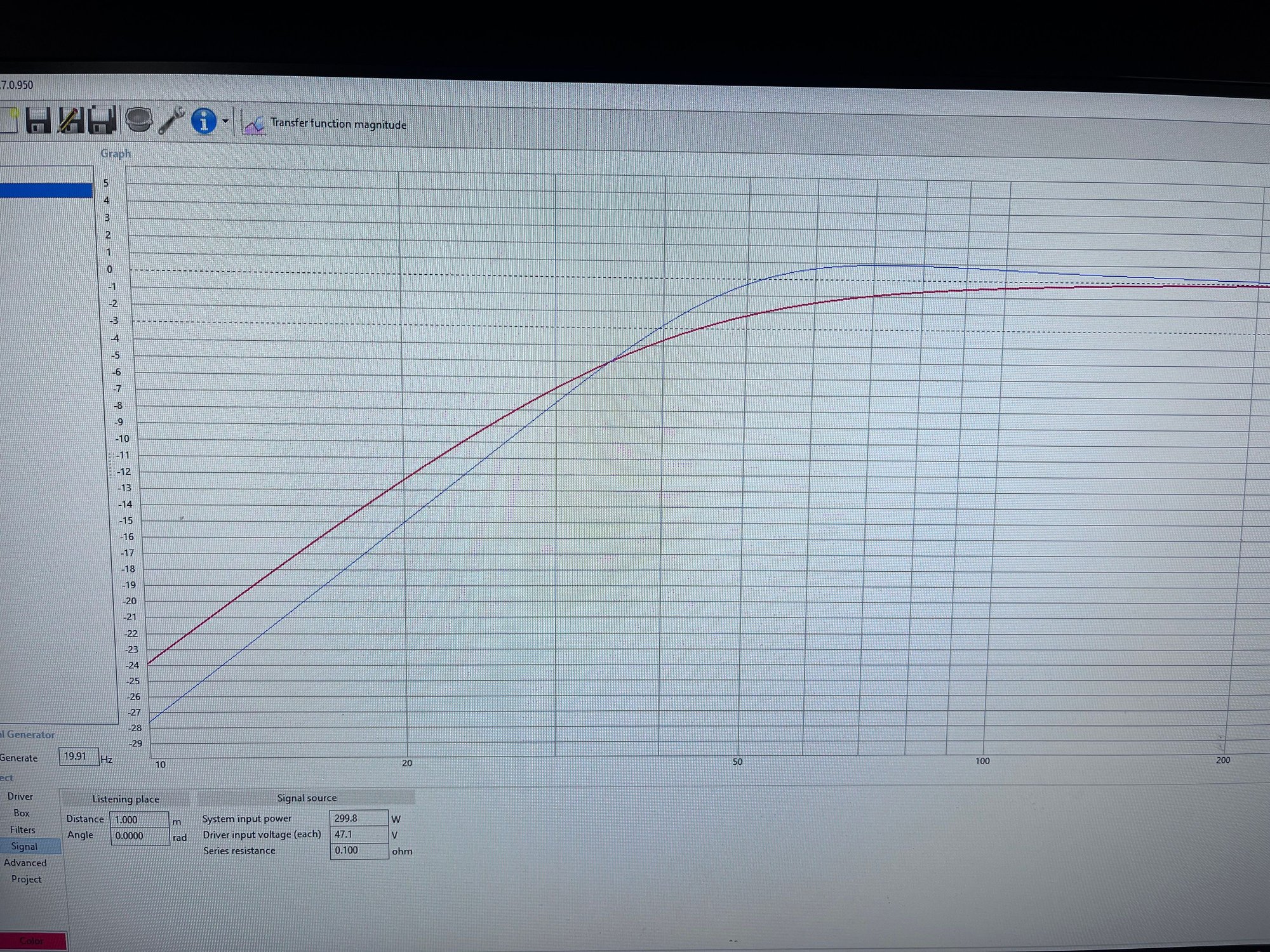Open the Filters tab
The image size is (1270, 952).
[23, 830]
